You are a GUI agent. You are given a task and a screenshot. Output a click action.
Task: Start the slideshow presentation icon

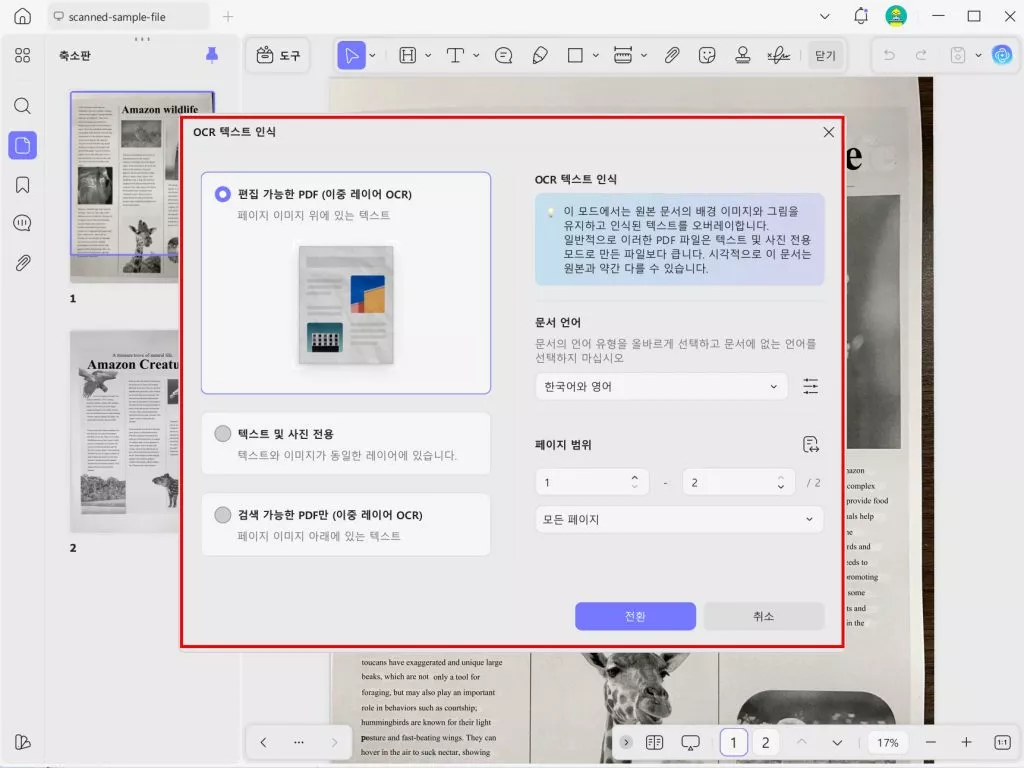coord(690,743)
